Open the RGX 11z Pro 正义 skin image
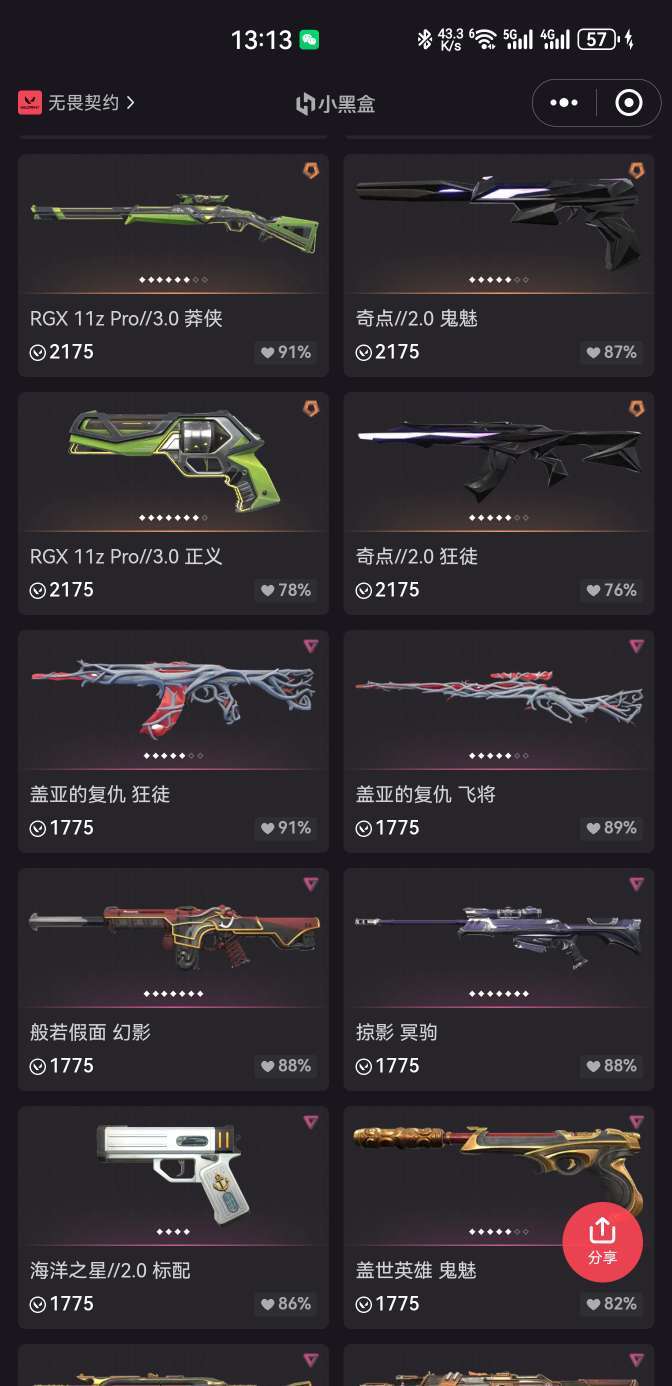Viewport: 672px width, 1386px height. pyautogui.click(x=173, y=460)
